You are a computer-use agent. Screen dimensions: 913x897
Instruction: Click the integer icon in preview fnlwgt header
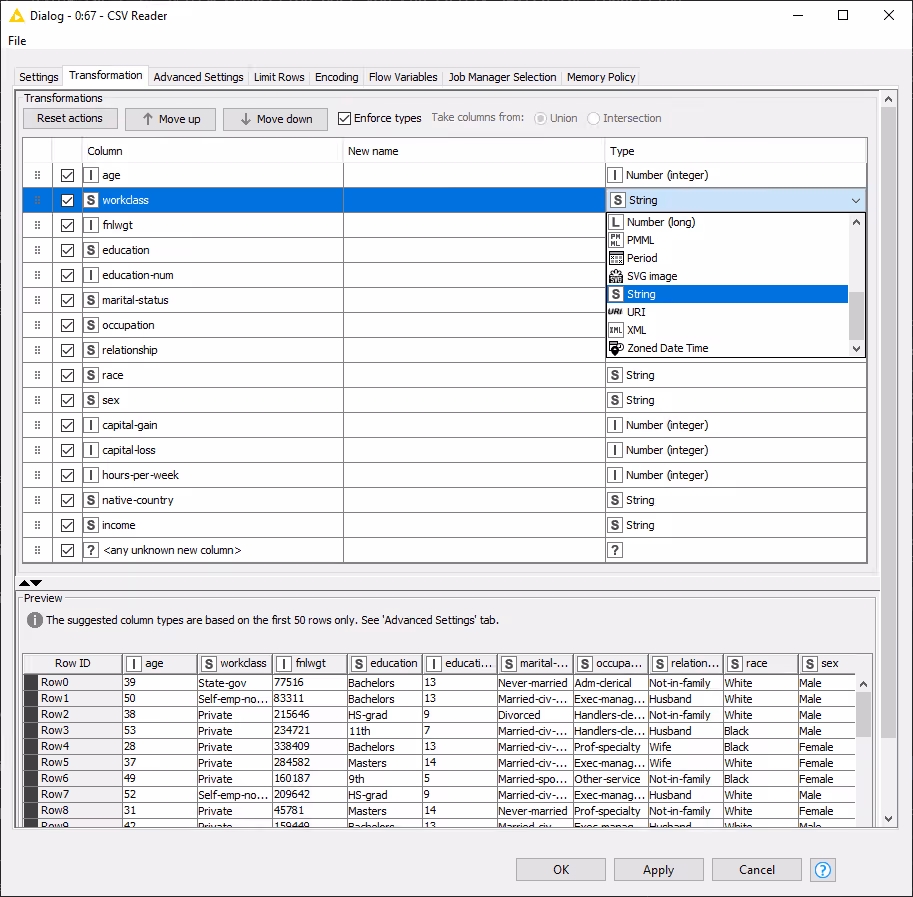284,664
